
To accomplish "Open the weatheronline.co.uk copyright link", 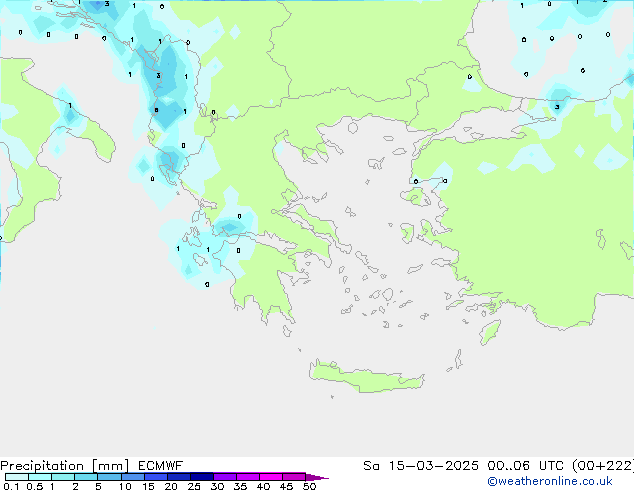I will [550, 482].
